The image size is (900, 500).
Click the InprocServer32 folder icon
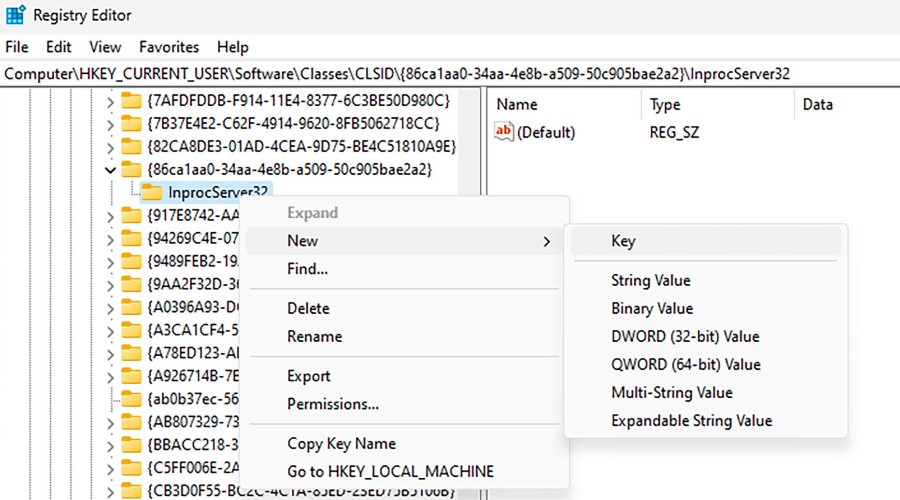152,192
